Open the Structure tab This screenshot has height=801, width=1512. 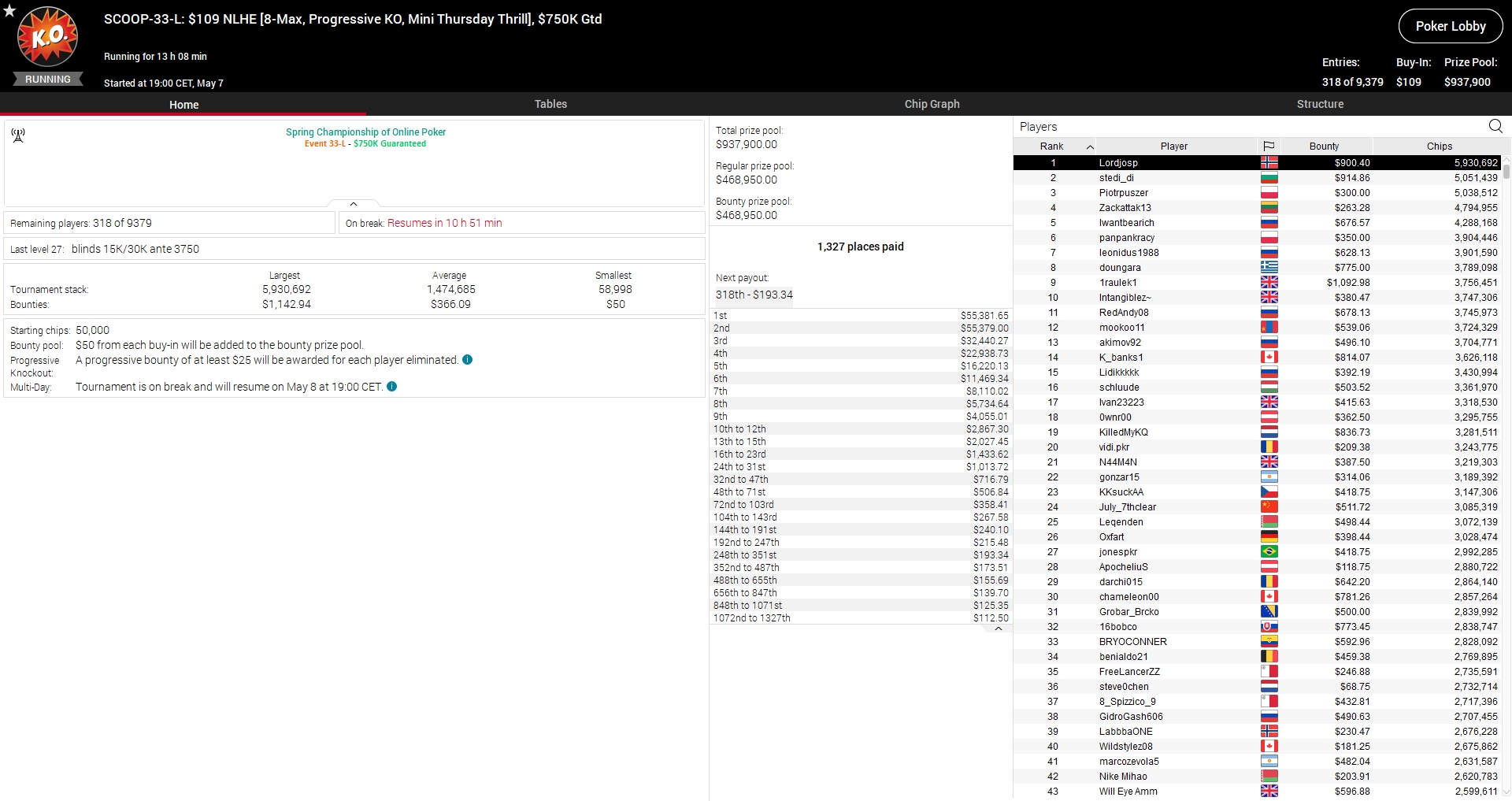click(x=1320, y=104)
